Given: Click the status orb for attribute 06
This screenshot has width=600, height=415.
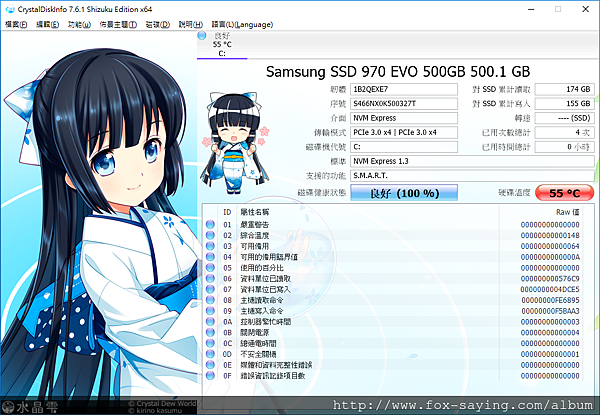Looking at the screenshot, I should click(x=210, y=278).
